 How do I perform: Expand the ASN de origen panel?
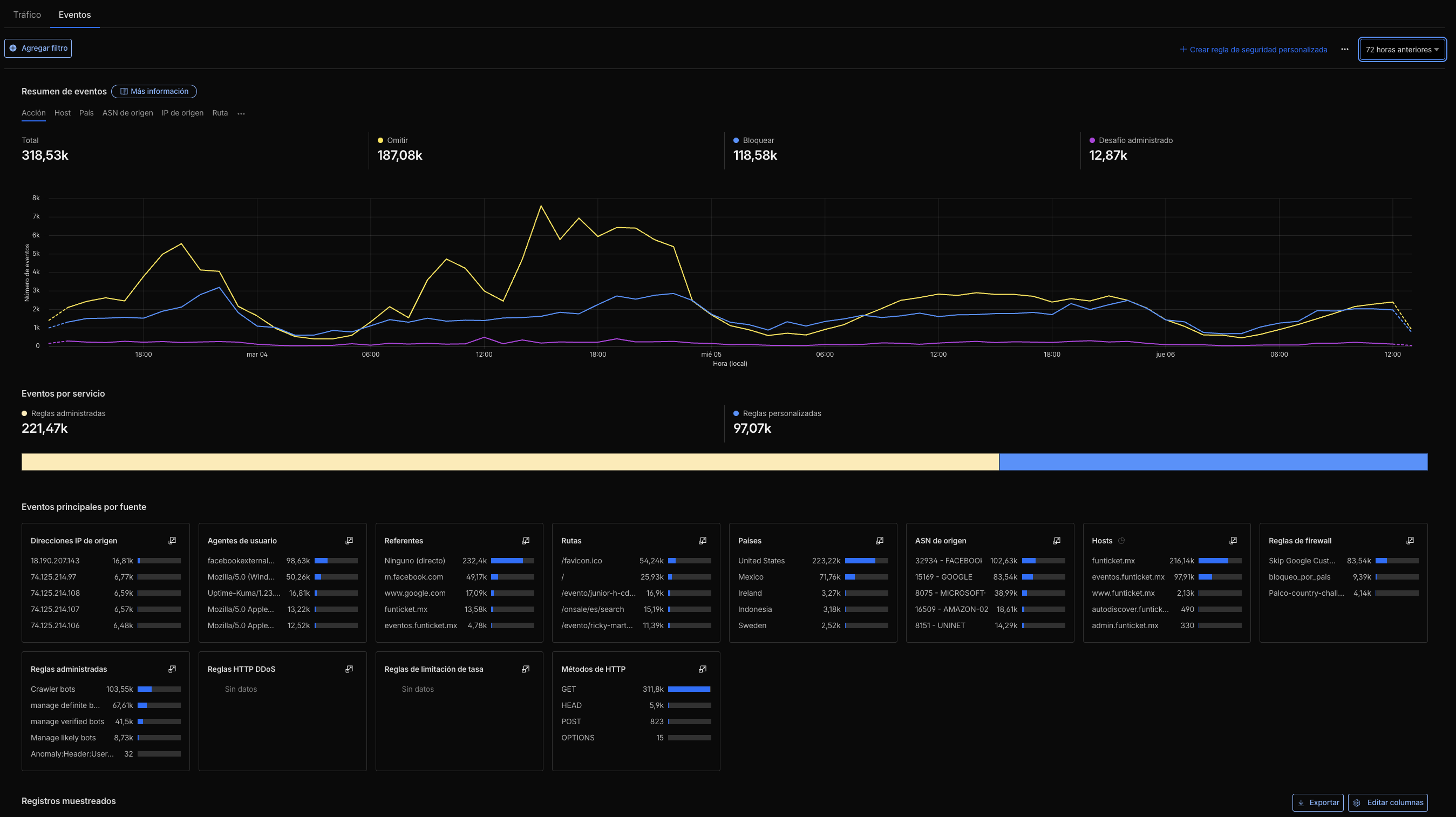click(x=1057, y=541)
